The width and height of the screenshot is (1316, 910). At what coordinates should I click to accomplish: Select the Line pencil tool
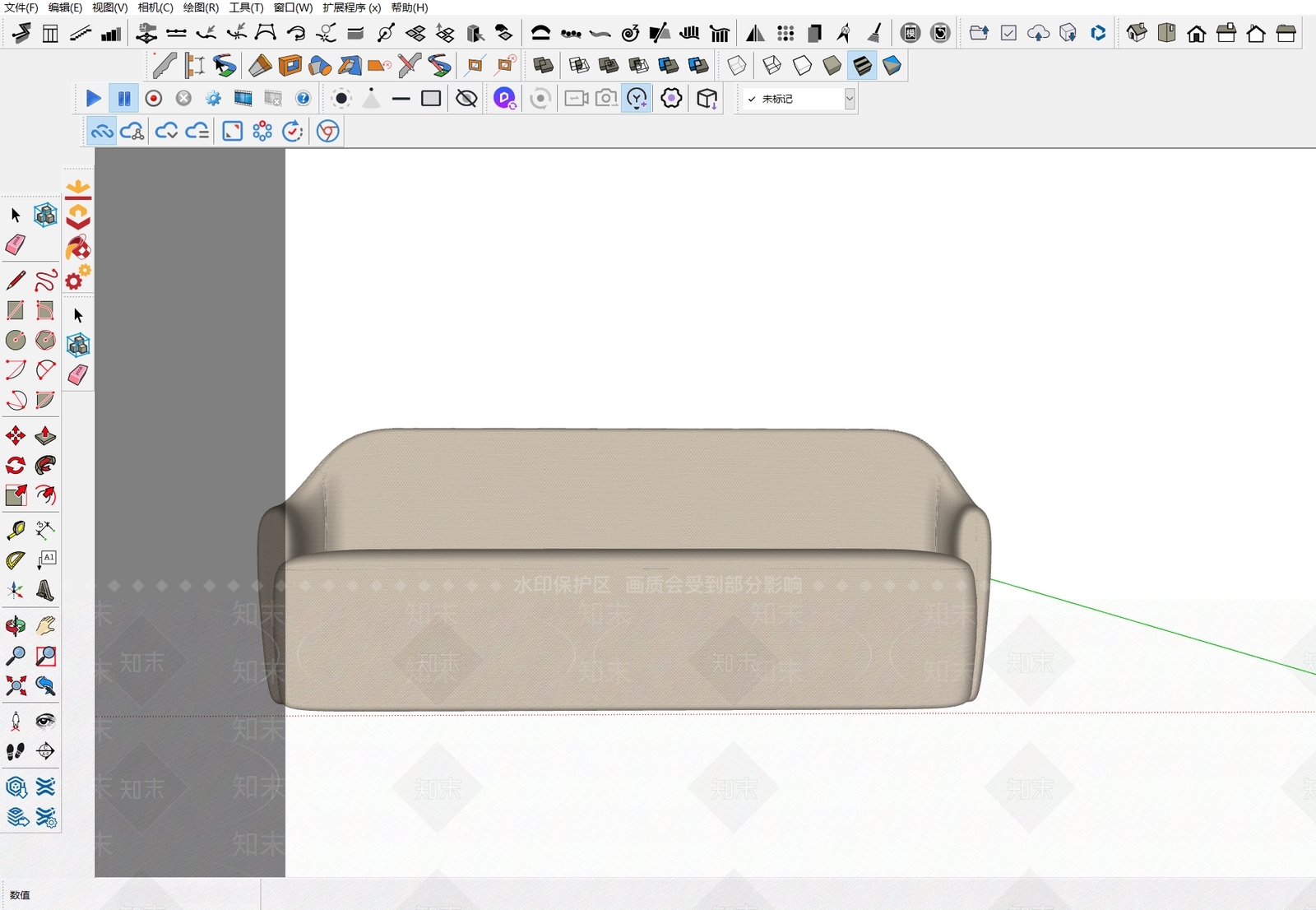coord(16,281)
